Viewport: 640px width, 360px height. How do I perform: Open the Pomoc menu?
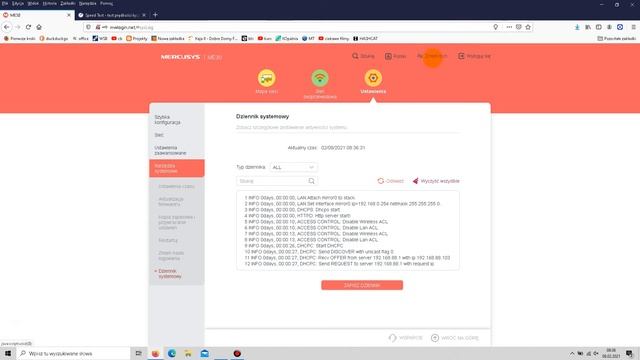click(x=107, y=3)
